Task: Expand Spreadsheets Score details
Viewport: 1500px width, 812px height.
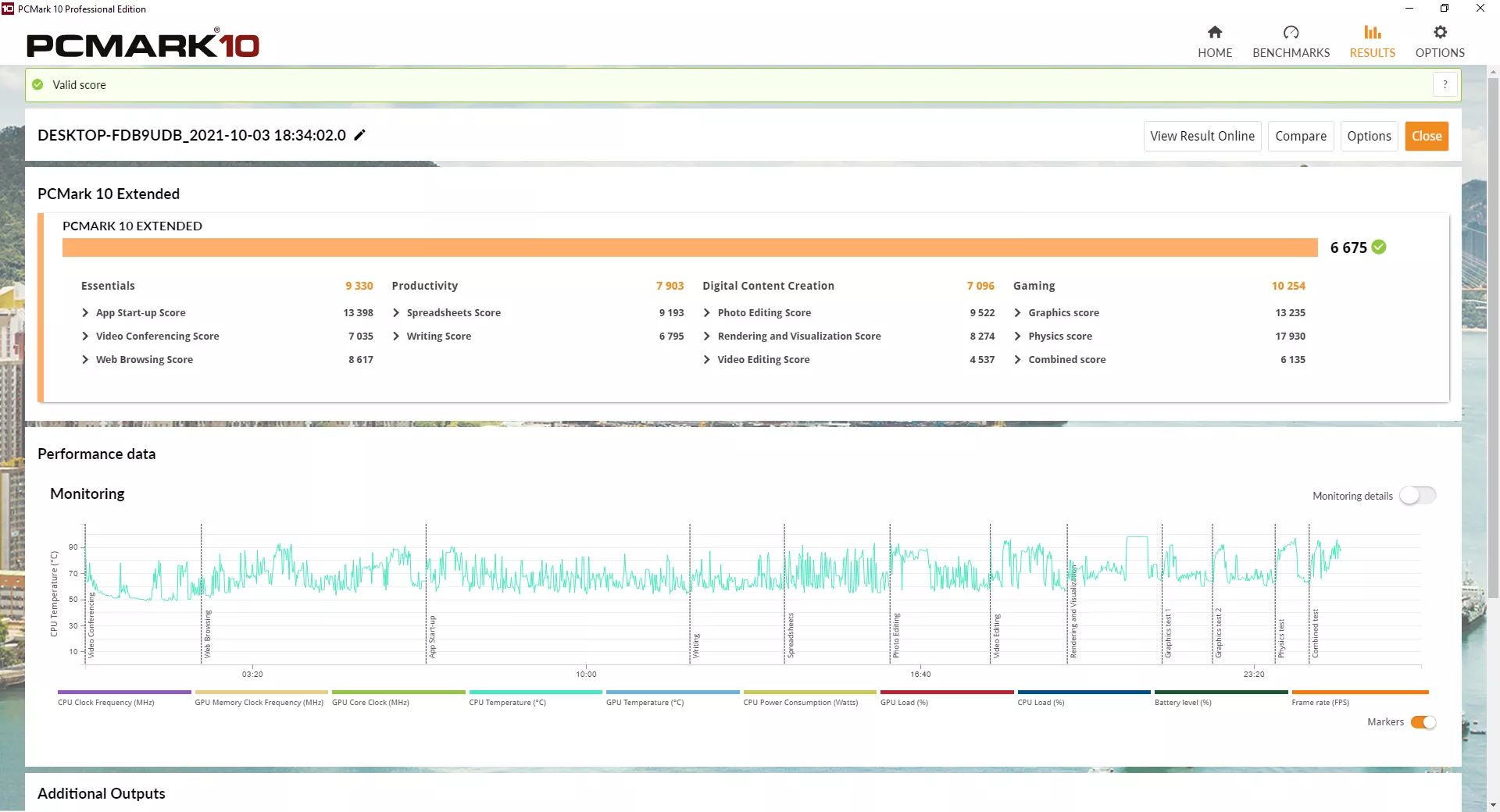Action: (x=396, y=312)
